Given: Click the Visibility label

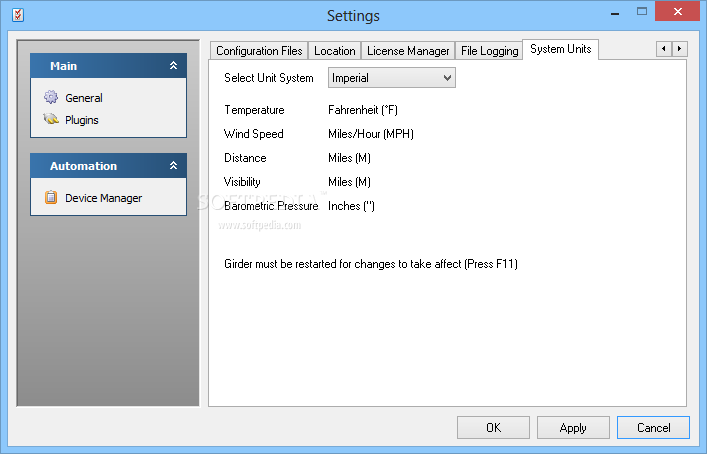Looking at the screenshot, I should click(242, 182).
